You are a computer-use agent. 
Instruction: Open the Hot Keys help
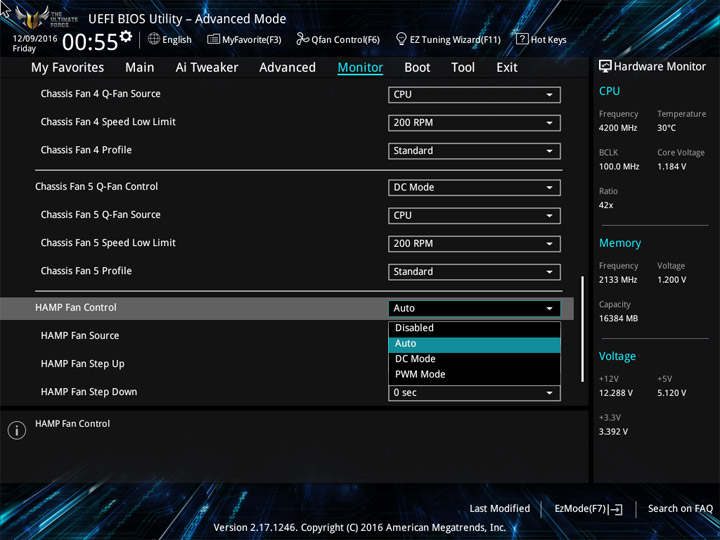[542, 39]
